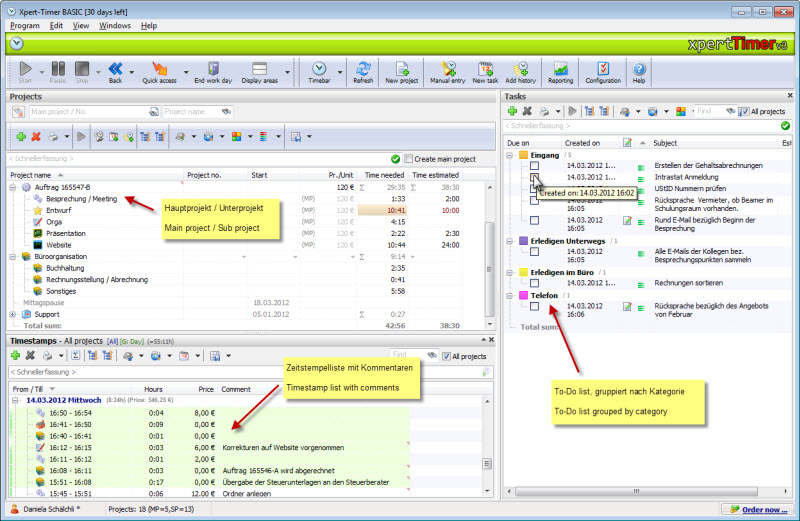Delete the timestamp with the X icon

coord(31,356)
